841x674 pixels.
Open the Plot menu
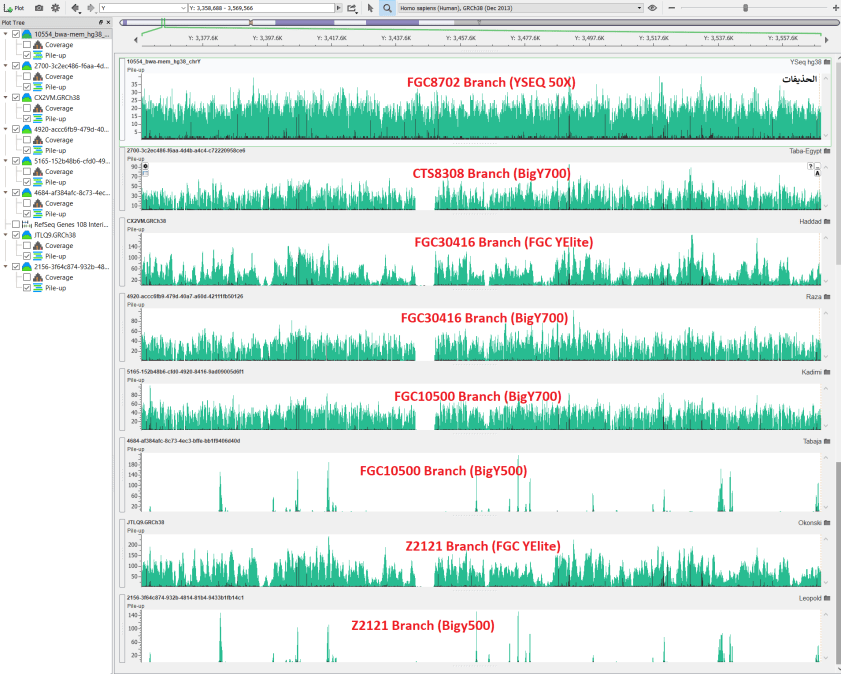[13, 7]
